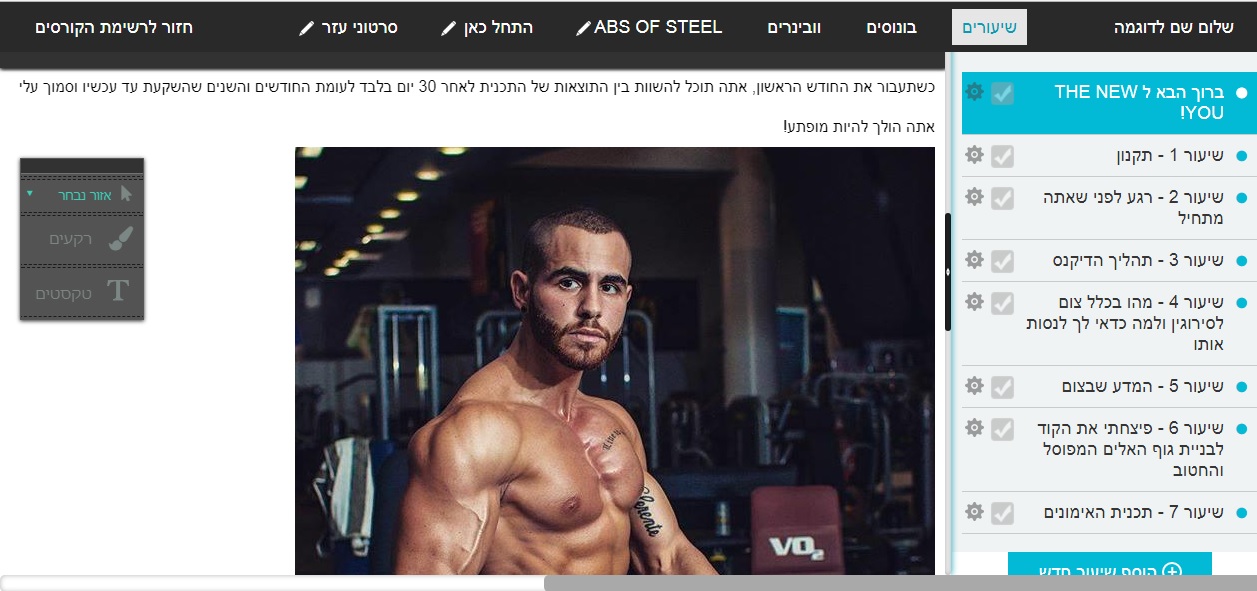
Task: Toggle checkbox for שיעור 4 lesson
Action: tap(1003, 303)
